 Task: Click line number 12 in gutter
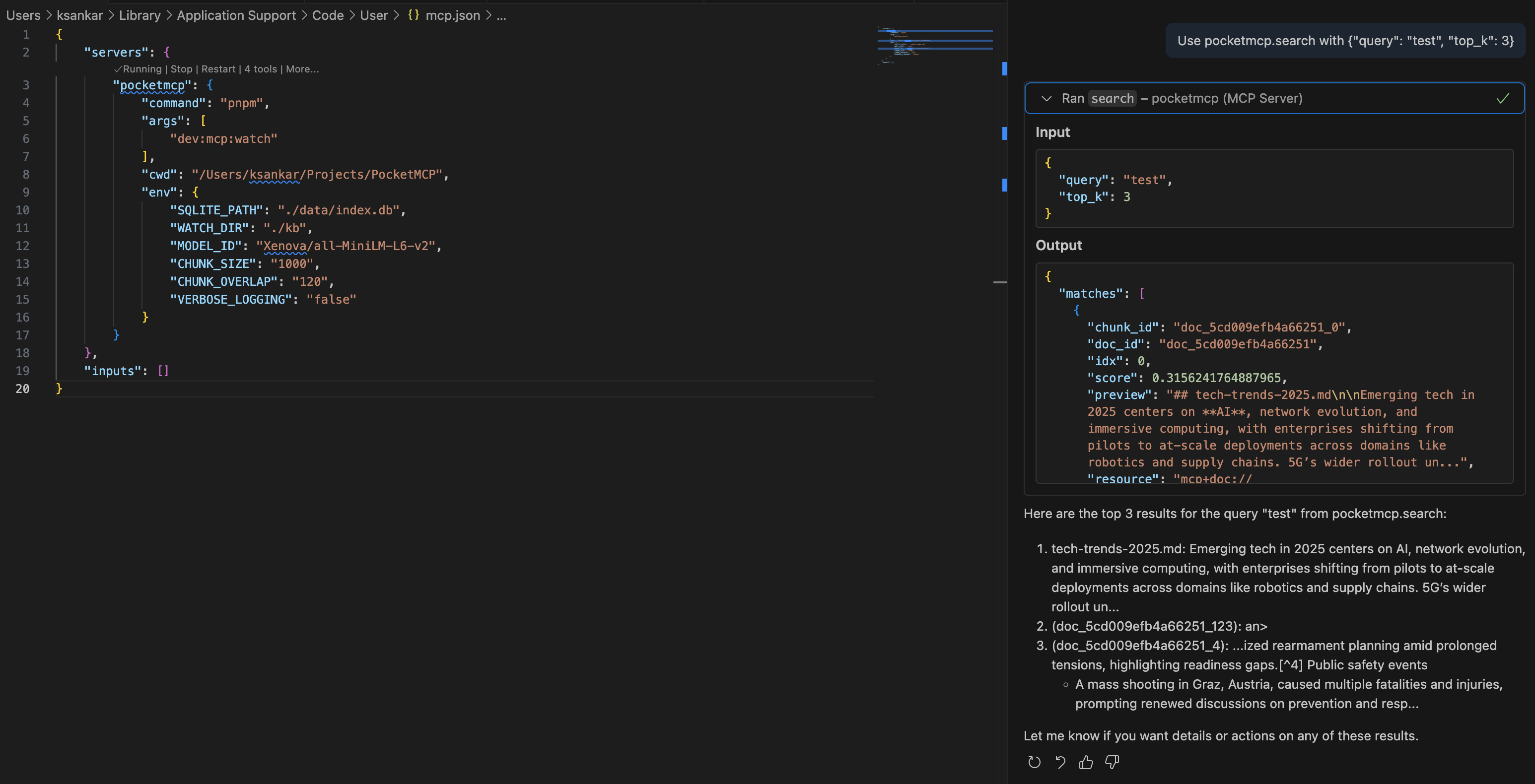(x=22, y=246)
